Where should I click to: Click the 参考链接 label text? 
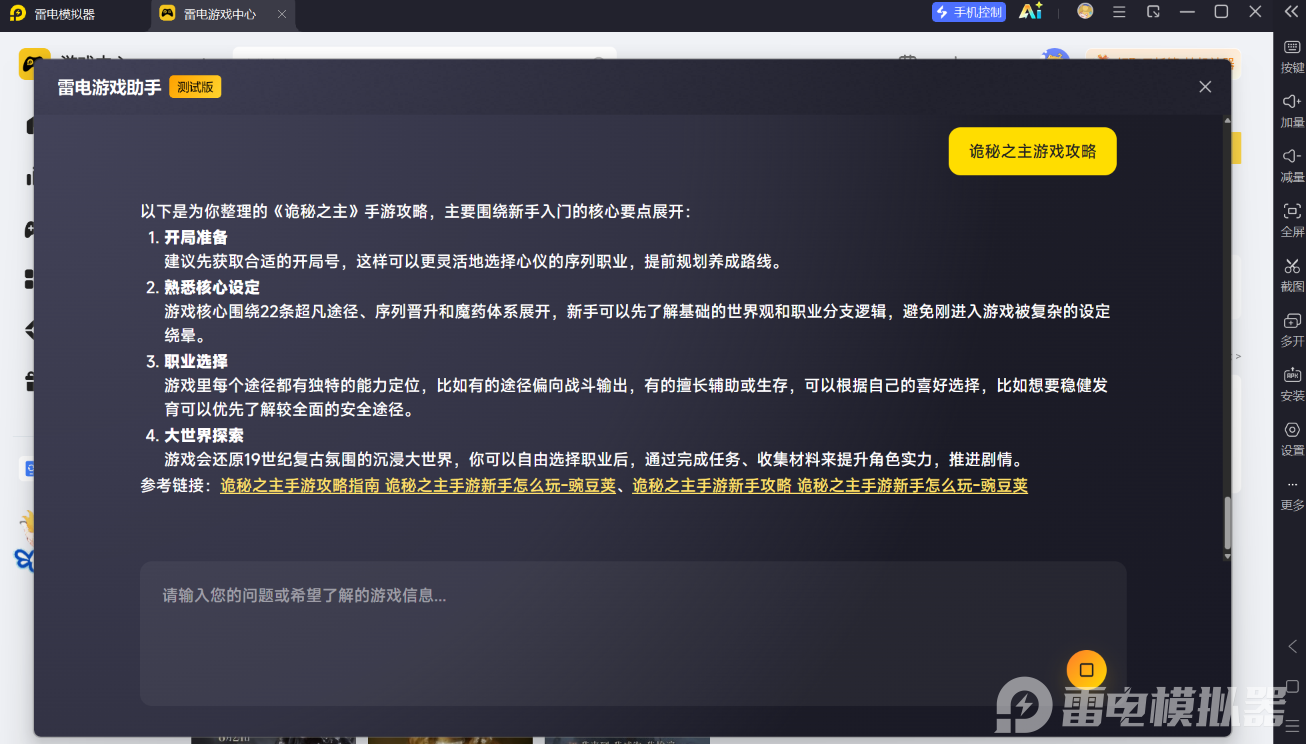(x=176, y=486)
